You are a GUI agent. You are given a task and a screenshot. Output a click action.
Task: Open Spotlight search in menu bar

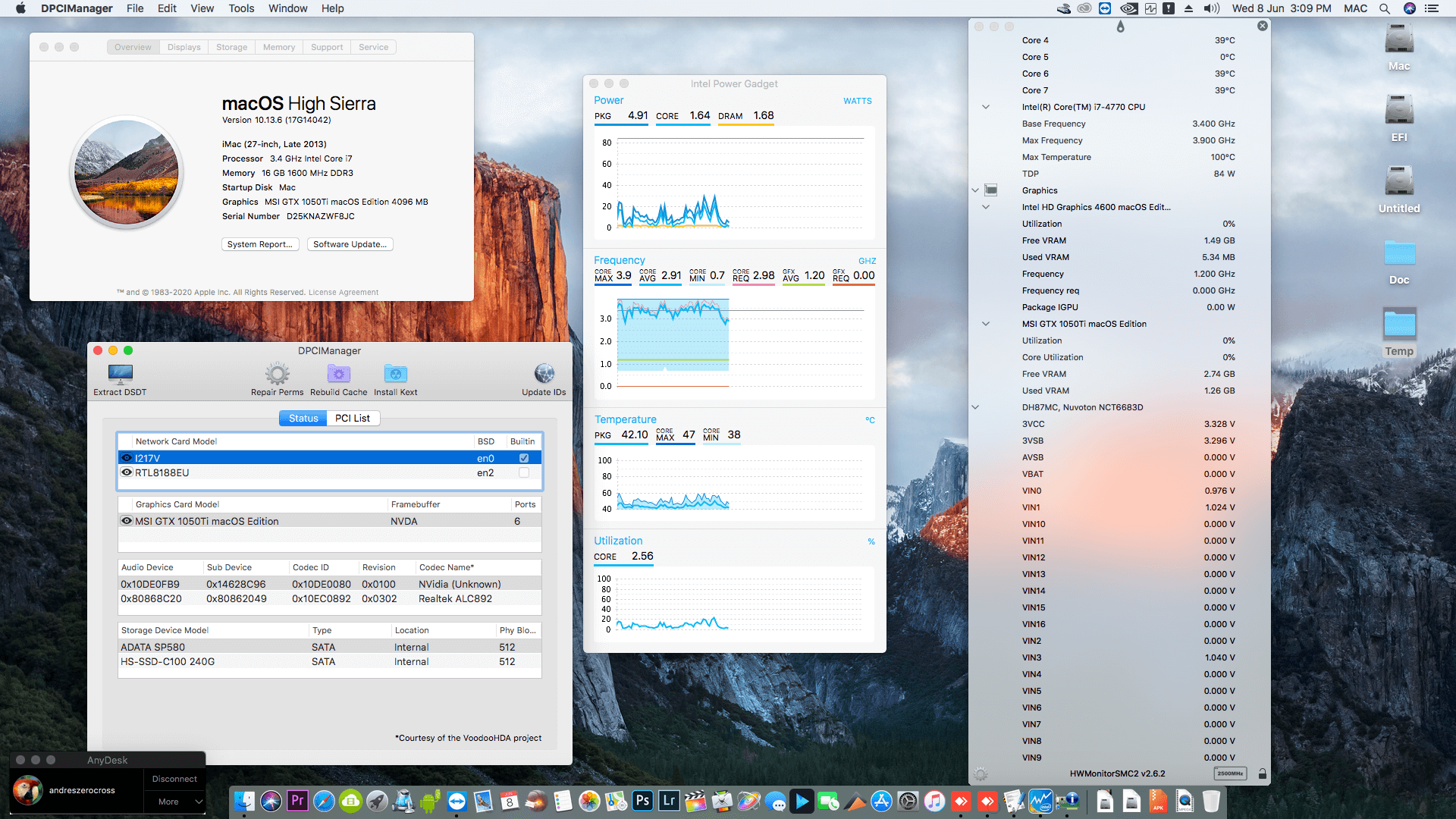tap(1384, 8)
